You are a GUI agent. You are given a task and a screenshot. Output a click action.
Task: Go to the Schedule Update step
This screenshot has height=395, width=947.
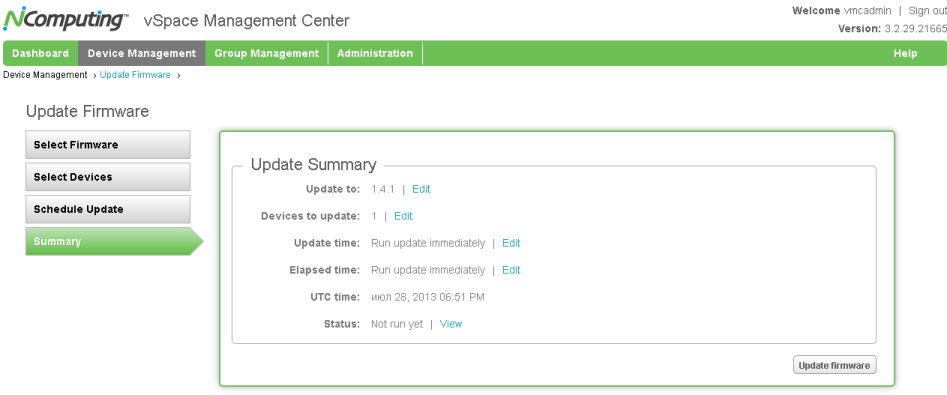pos(108,209)
